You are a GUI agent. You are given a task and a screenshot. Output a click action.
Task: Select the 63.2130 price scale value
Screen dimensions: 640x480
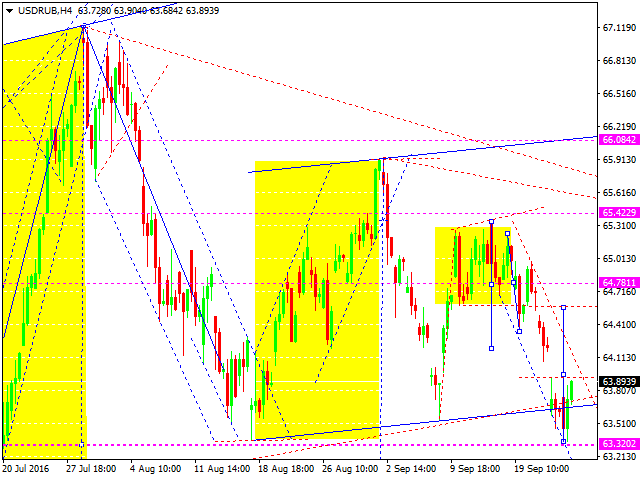620,457
